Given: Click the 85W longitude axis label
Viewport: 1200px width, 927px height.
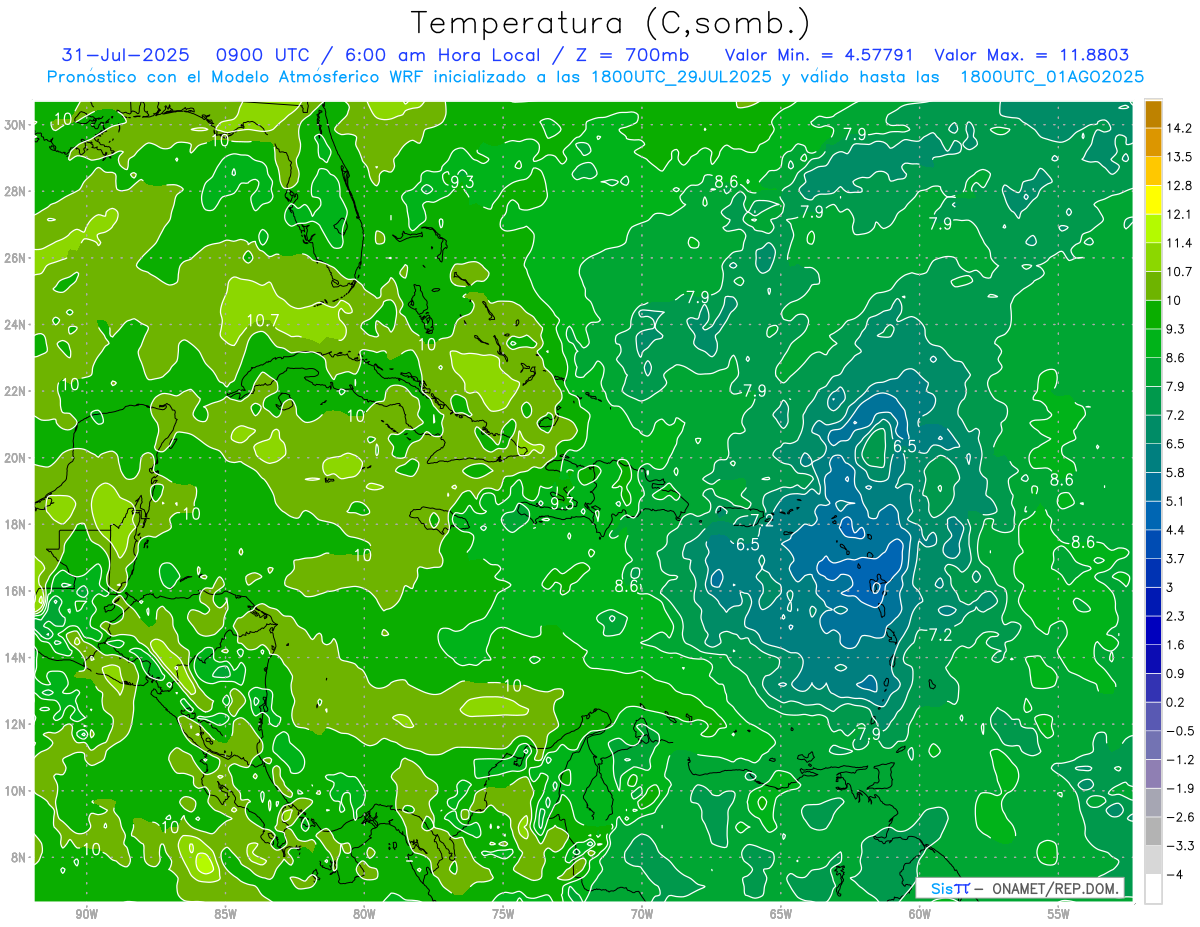Looking at the screenshot, I should click(225, 914).
